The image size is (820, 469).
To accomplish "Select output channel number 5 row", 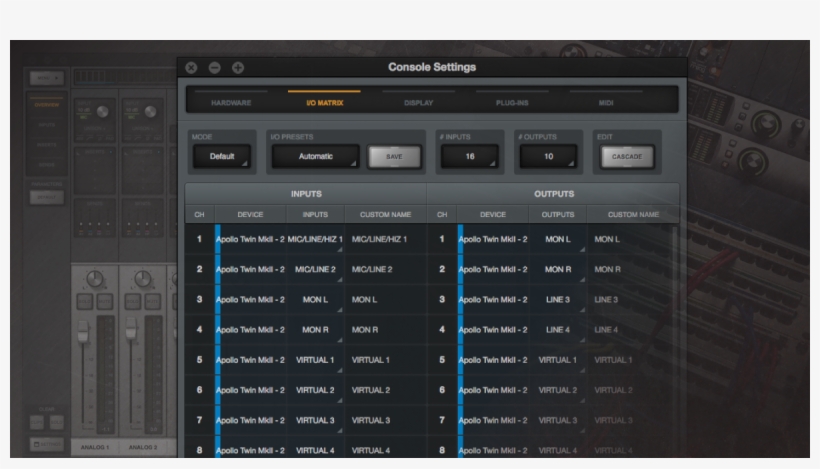I will pos(442,360).
